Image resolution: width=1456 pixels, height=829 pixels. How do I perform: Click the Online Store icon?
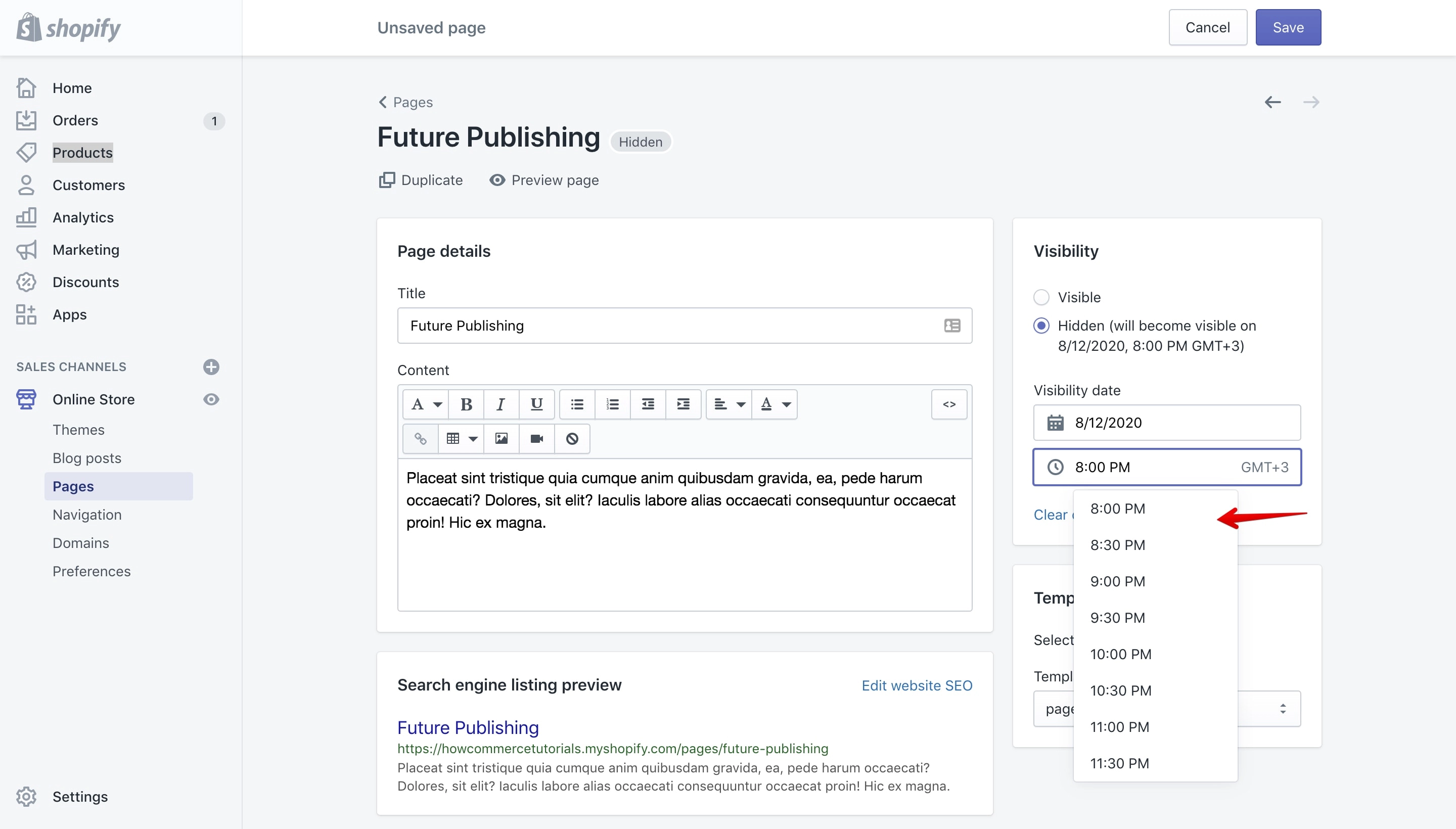[x=26, y=400]
